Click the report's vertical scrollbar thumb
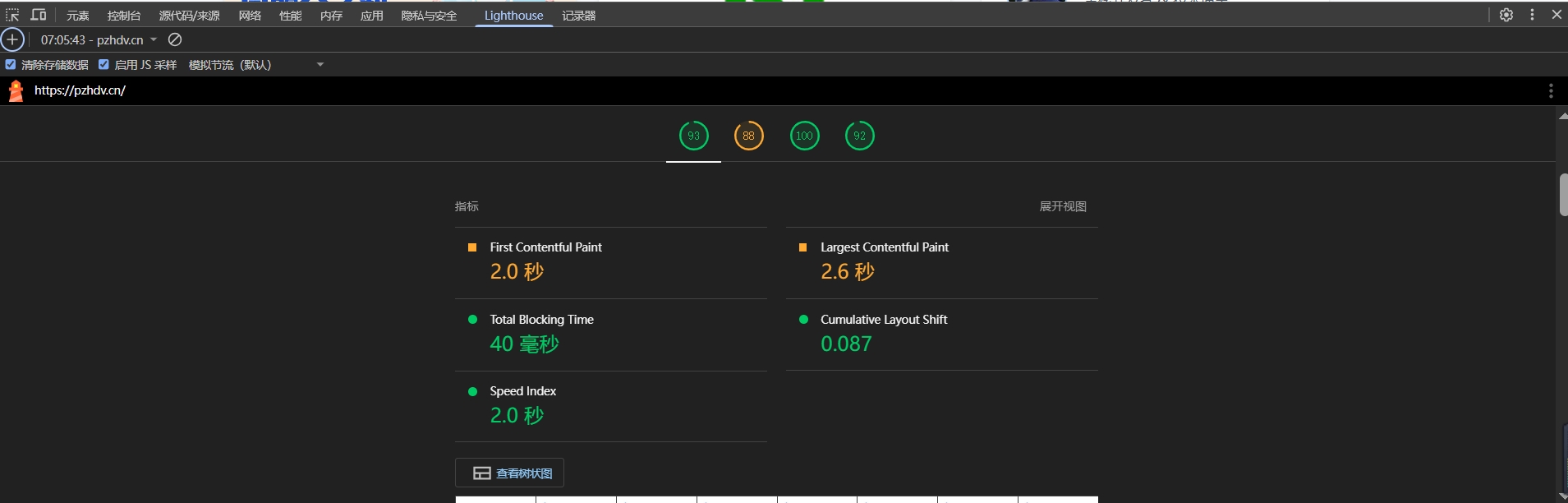 (1562, 195)
